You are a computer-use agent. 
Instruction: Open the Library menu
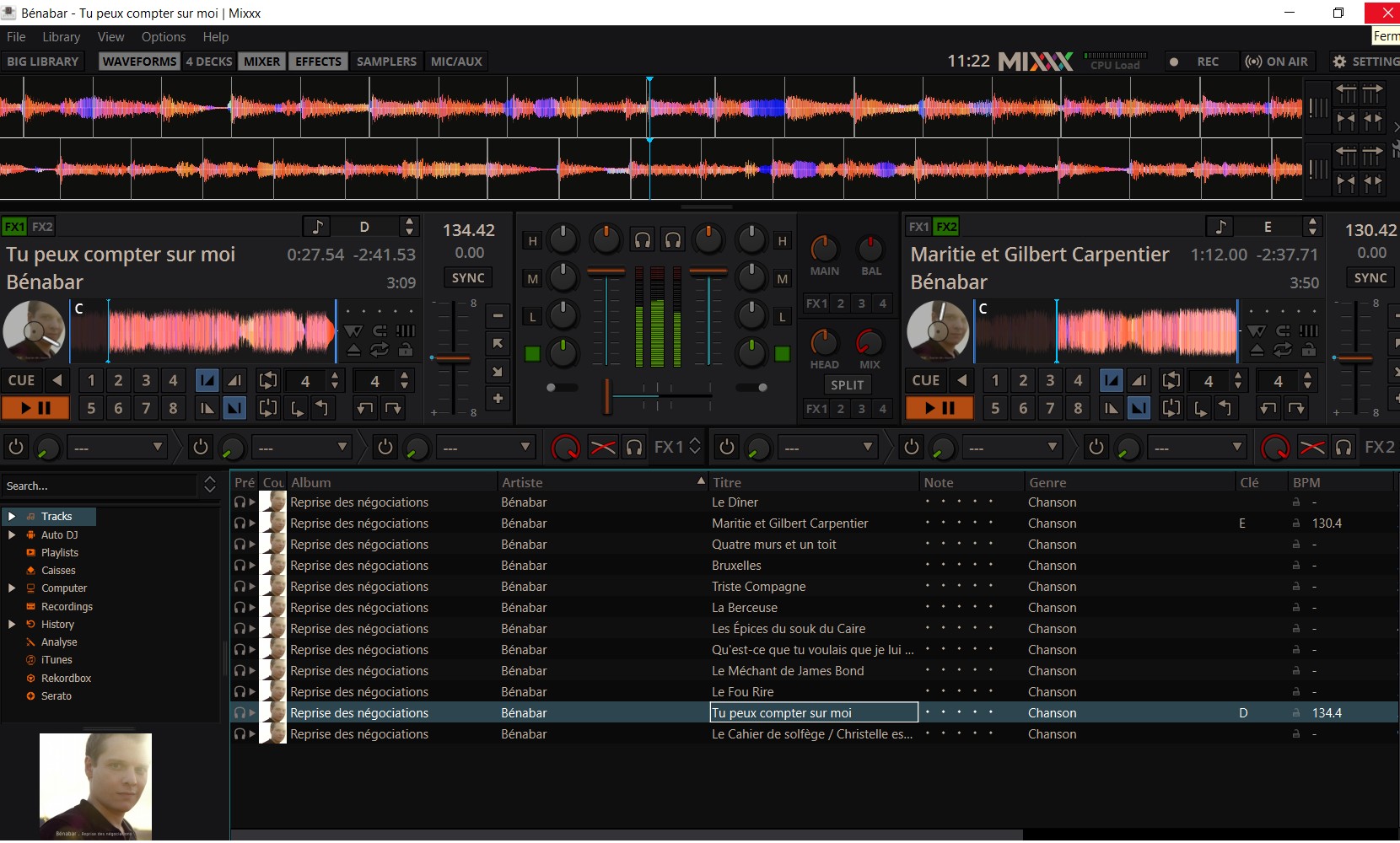coord(62,37)
